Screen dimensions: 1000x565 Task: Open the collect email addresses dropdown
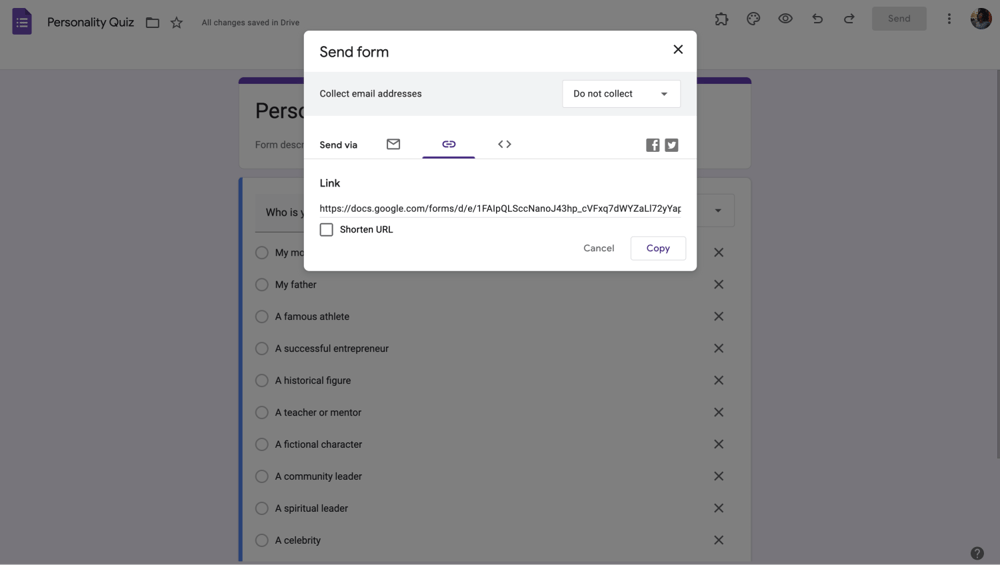pyautogui.click(x=621, y=94)
